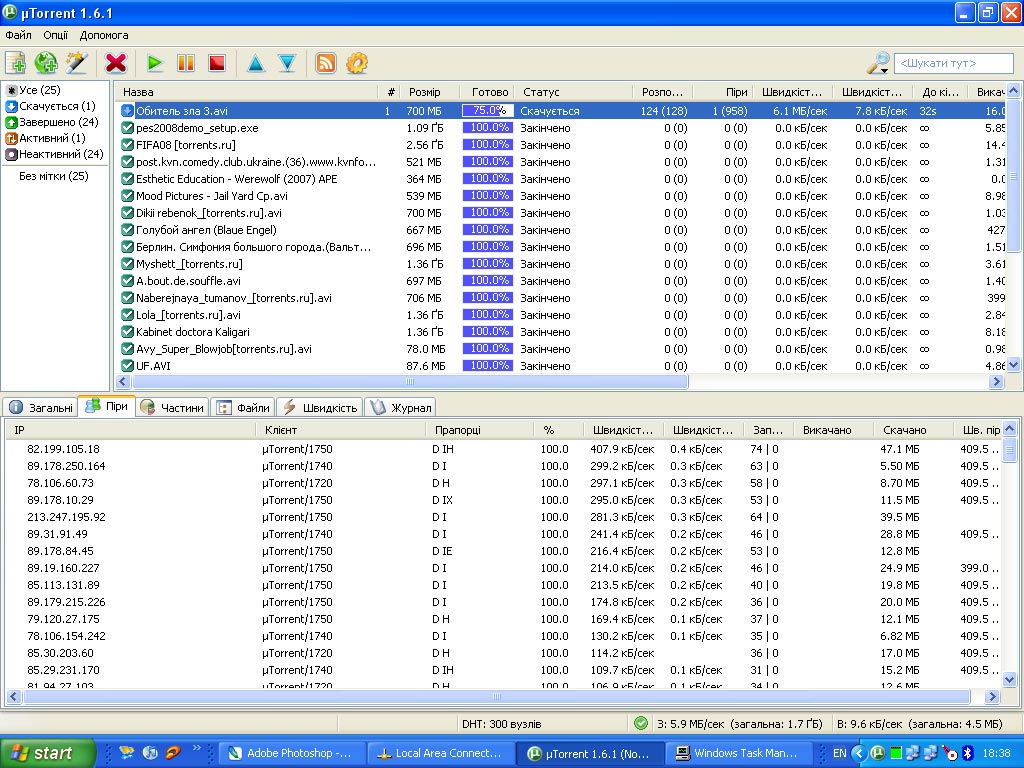Viewport: 1024px width, 768px height.
Task: Stop the torrent with red square icon
Action: pos(216,63)
